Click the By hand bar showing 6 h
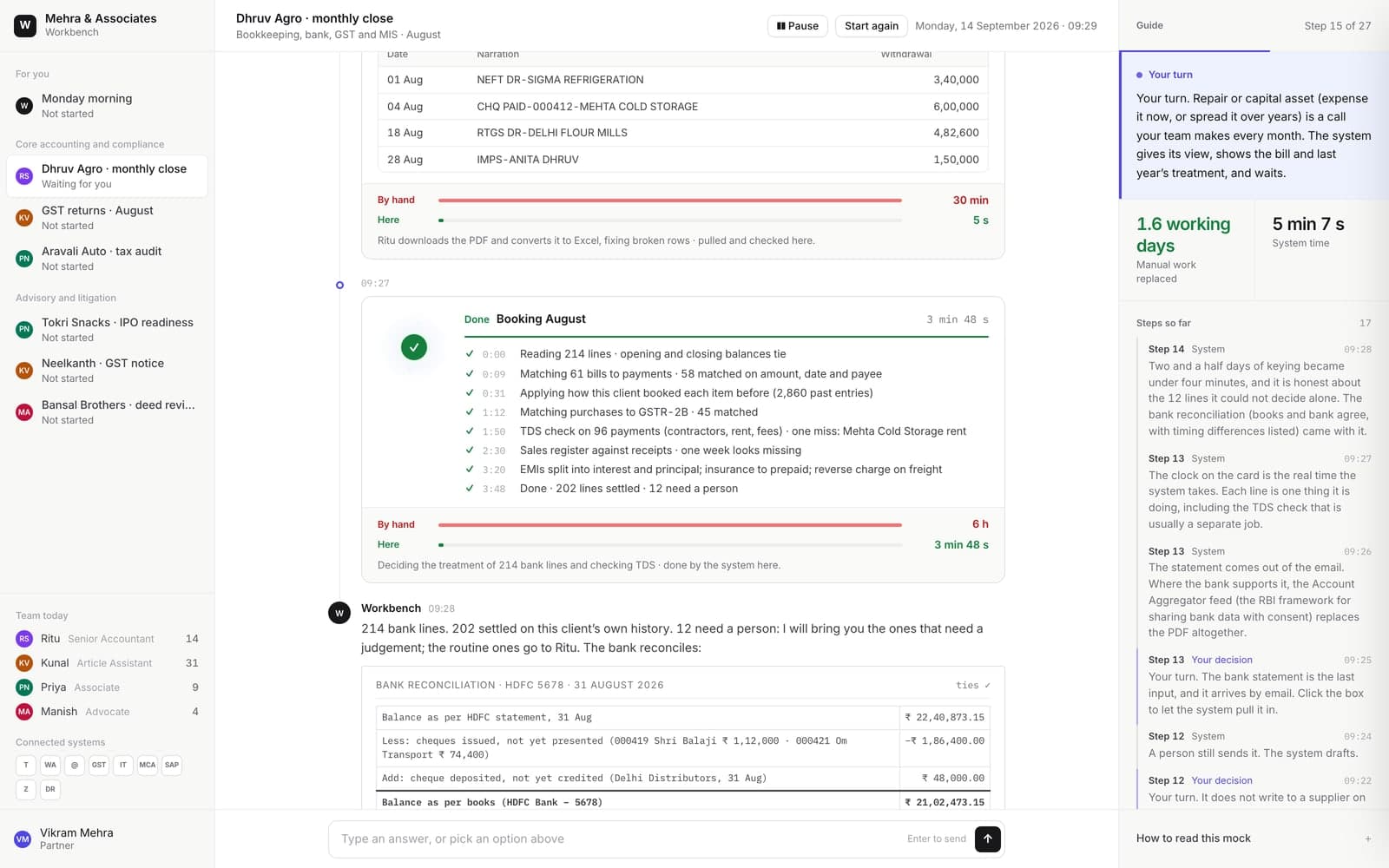This screenshot has height=868, width=1389. (x=670, y=524)
